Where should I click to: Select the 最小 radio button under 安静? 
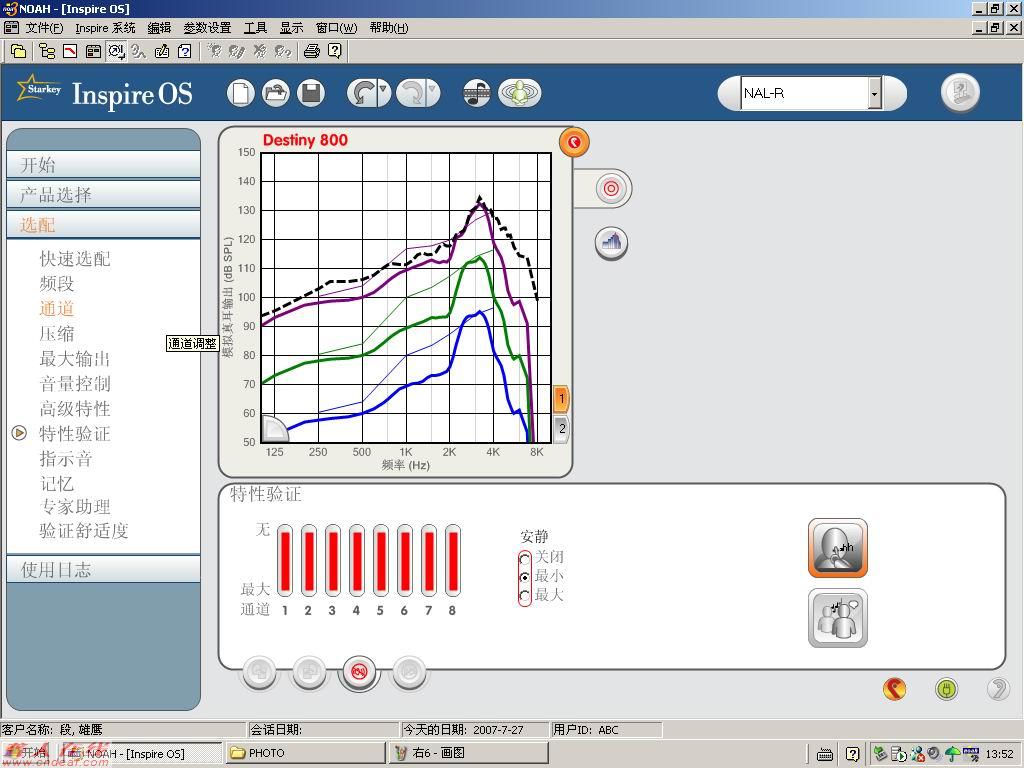pos(524,577)
